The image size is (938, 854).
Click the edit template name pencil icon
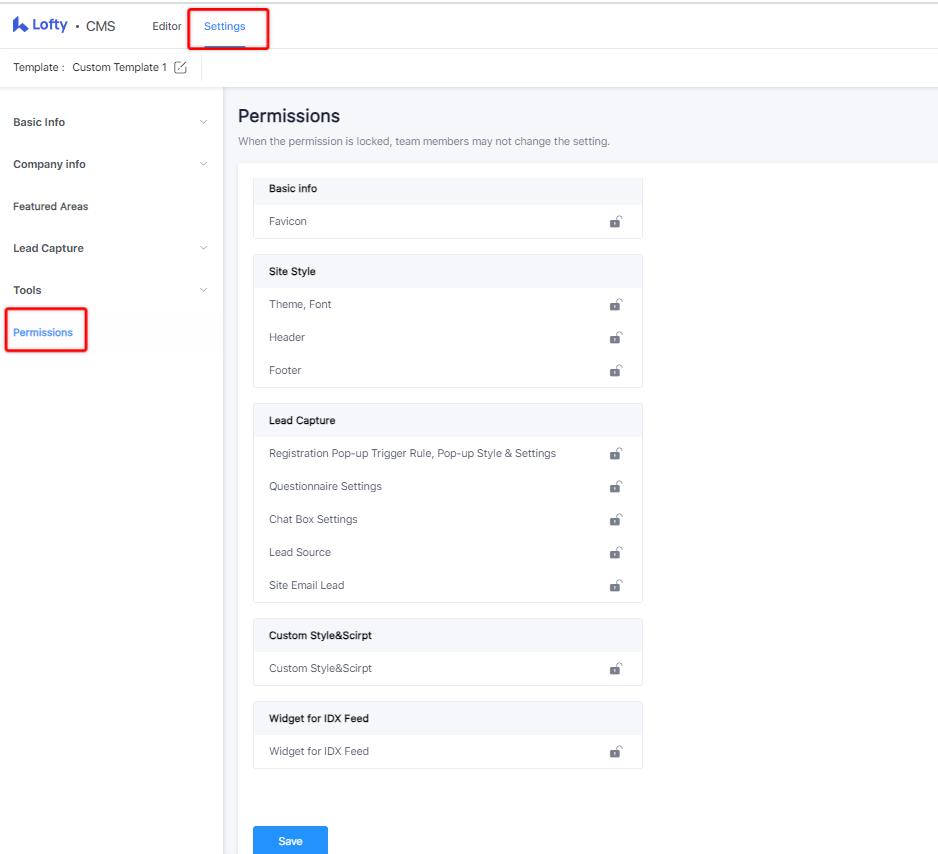point(180,68)
